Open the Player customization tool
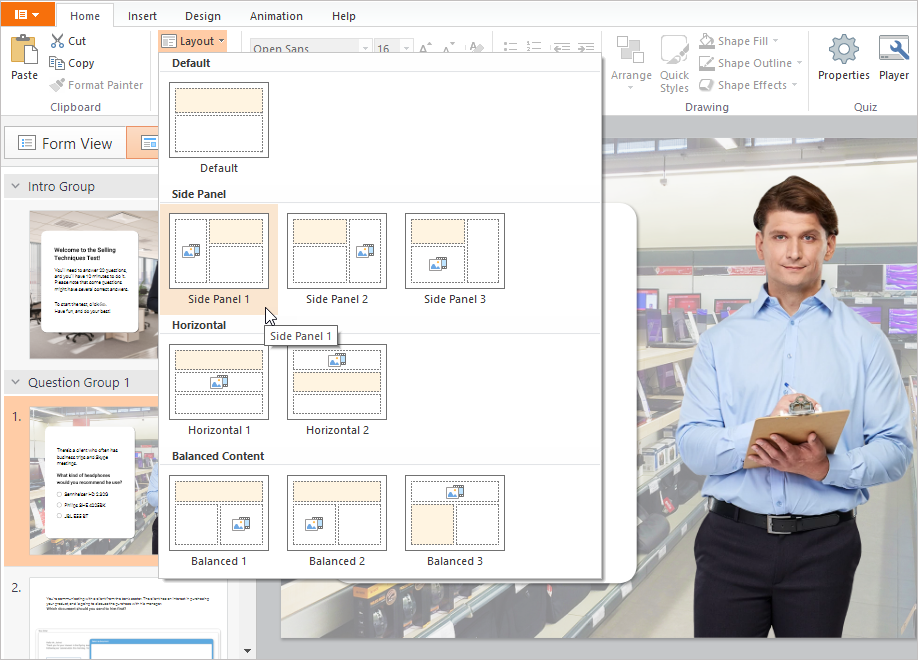Viewport: 918px width, 660px height. pos(893,60)
